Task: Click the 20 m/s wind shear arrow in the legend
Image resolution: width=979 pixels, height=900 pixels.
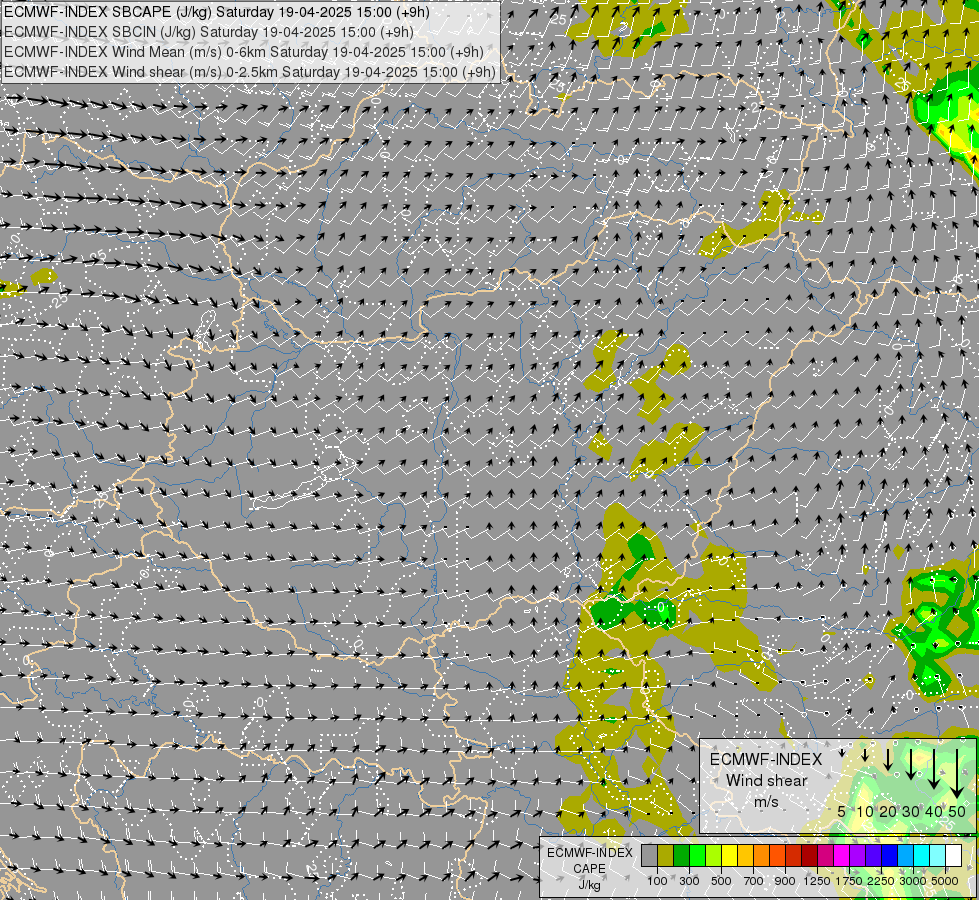Action: 888,759
